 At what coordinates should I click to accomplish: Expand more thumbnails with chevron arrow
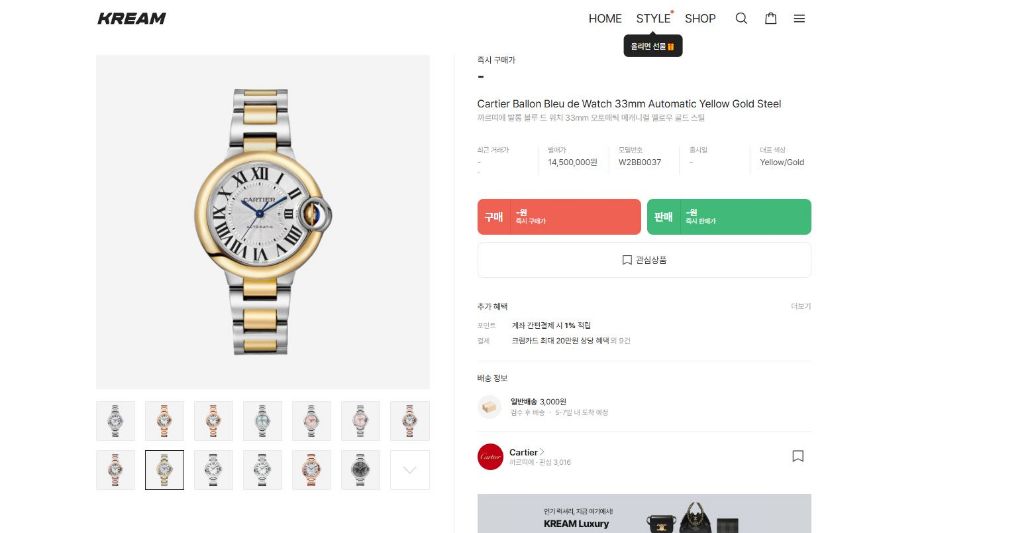[410, 469]
